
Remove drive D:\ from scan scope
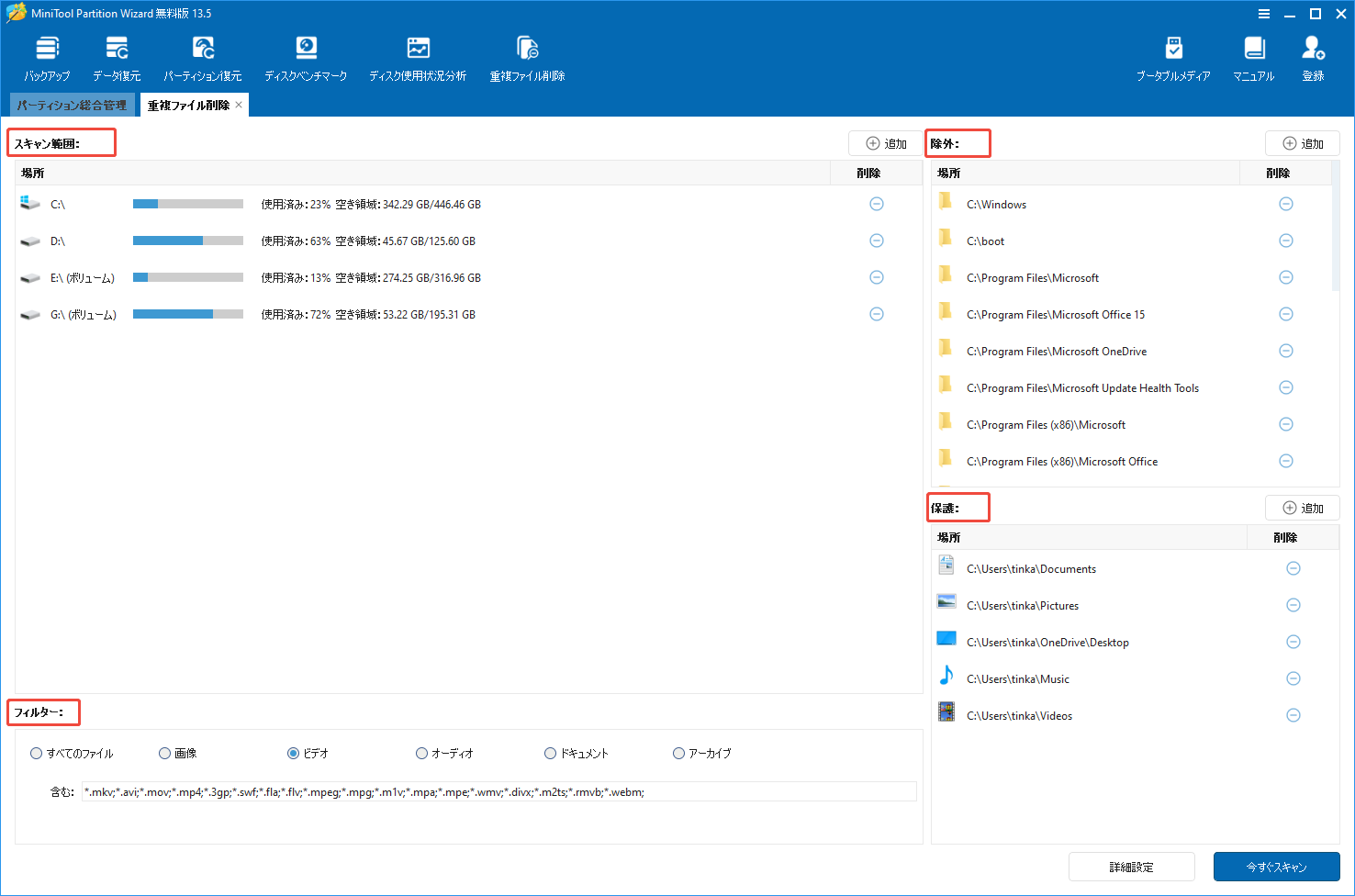[876, 241]
